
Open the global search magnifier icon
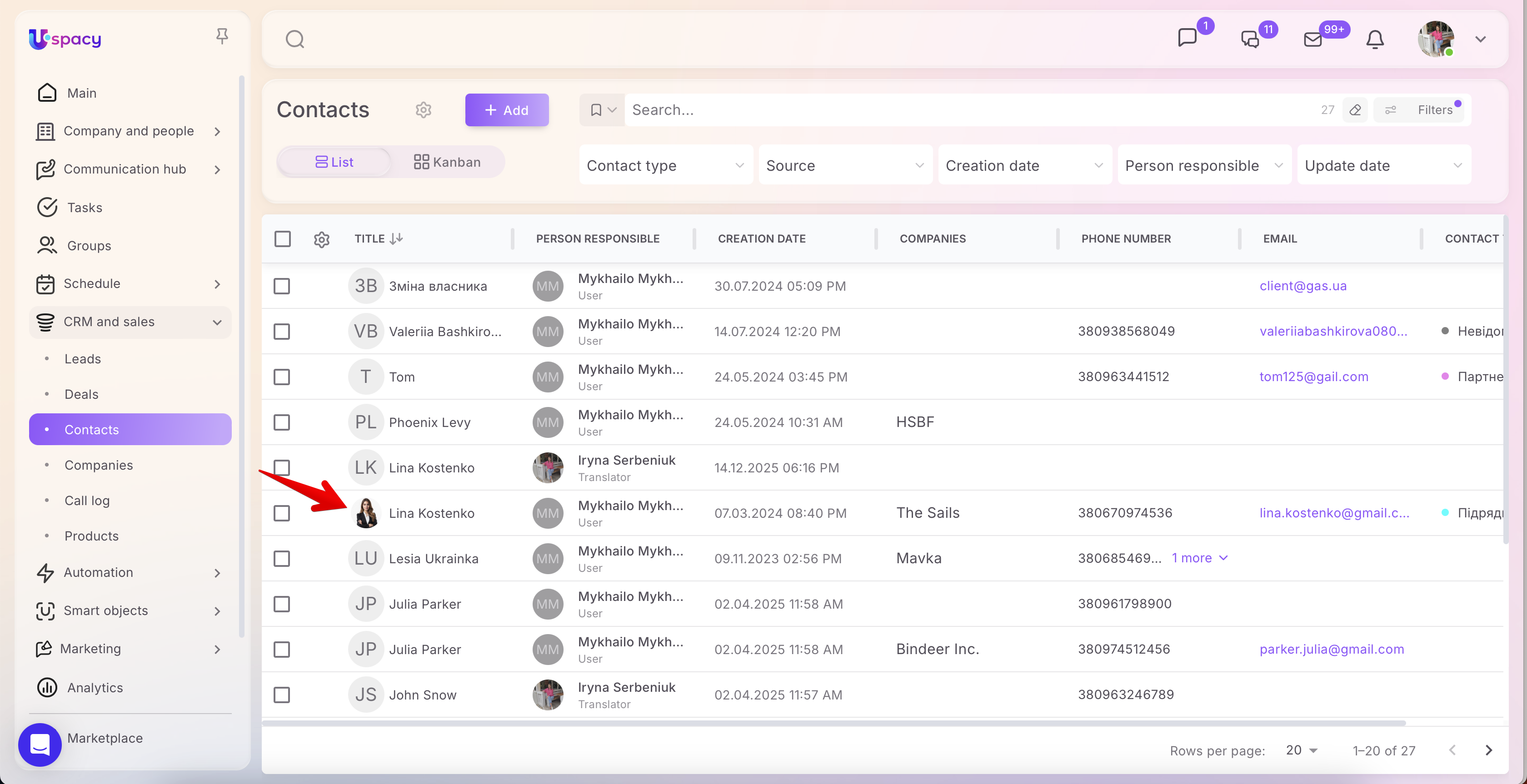pyautogui.click(x=294, y=40)
